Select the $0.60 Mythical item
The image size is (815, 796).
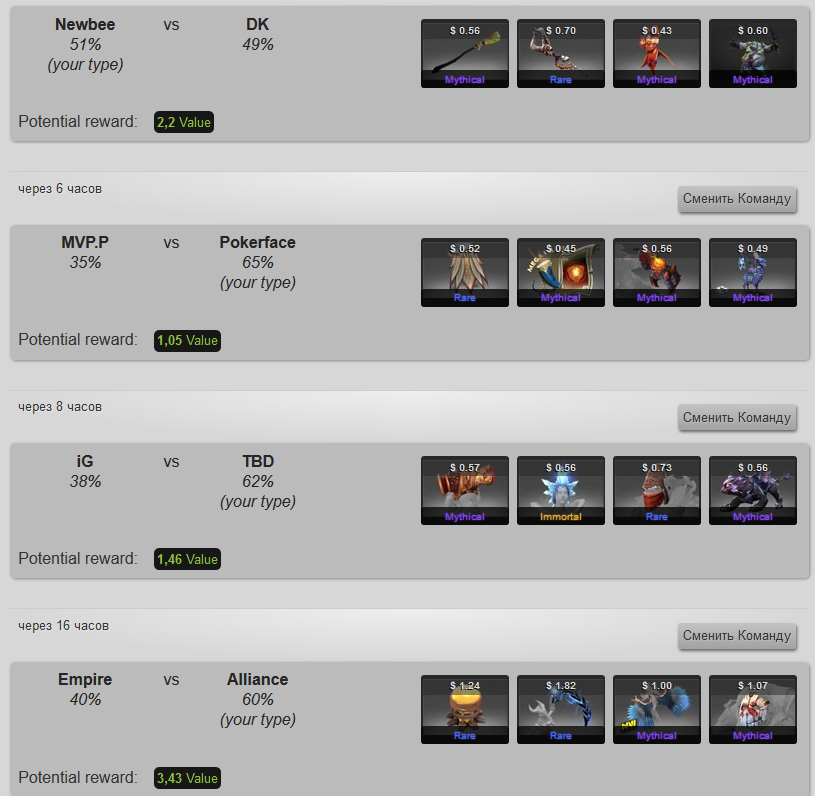pos(753,54)
